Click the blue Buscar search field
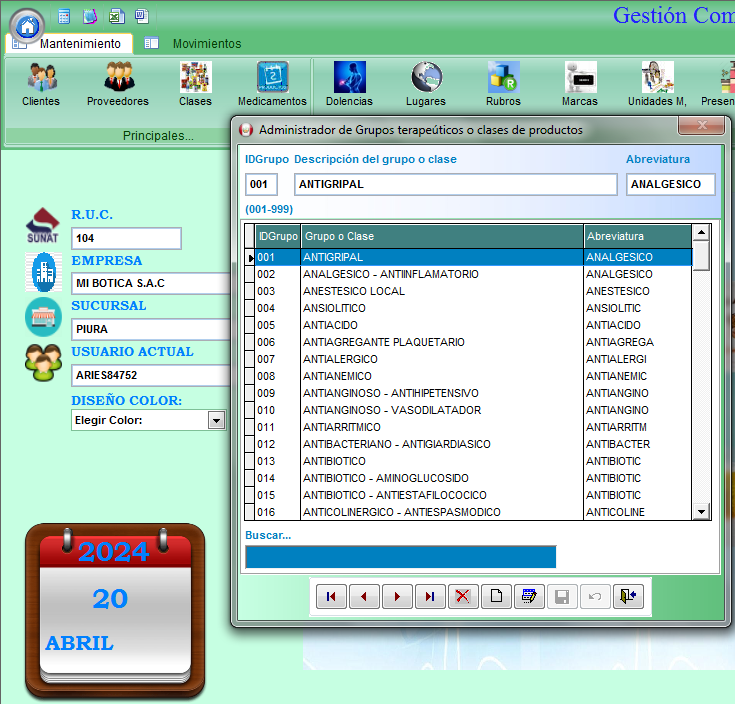The image size is (735, 704). pyautogui.click(x=400, y=557)
